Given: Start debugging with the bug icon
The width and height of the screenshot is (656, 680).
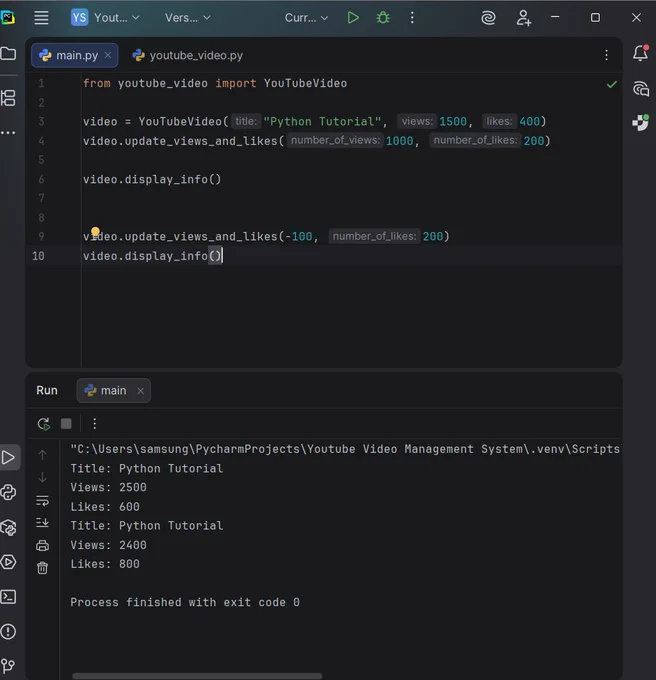Looking at the screenshot, I should click(382, 18).
